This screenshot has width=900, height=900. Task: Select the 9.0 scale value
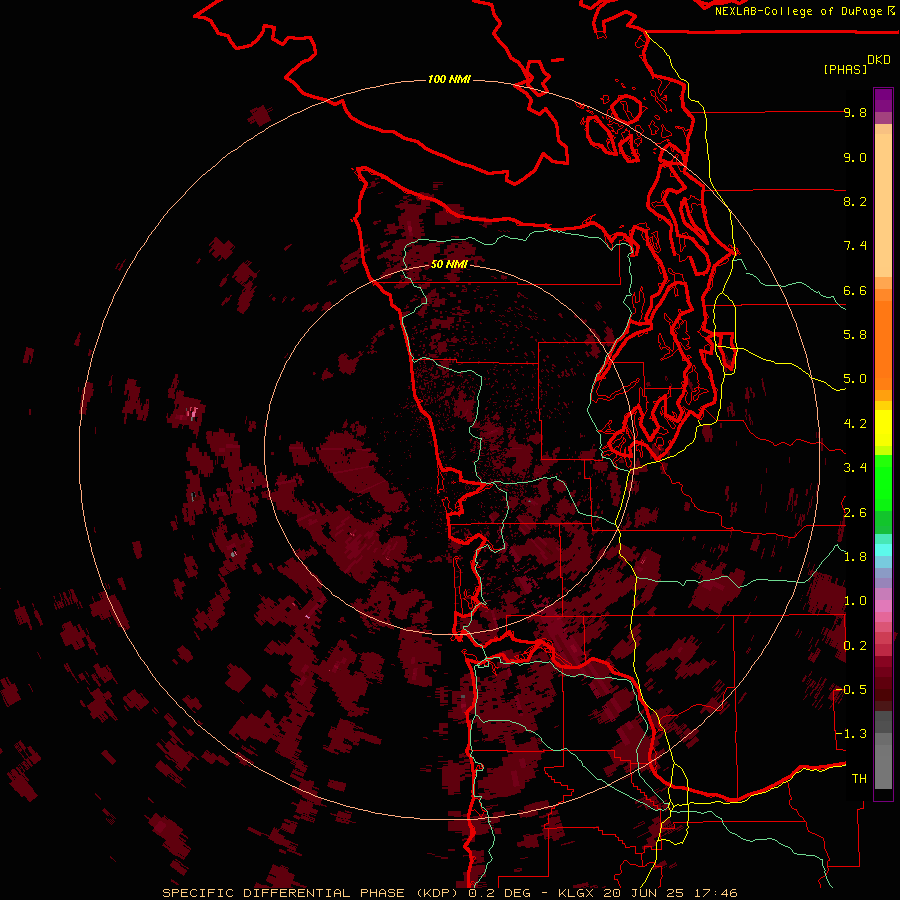pos(855,157)
